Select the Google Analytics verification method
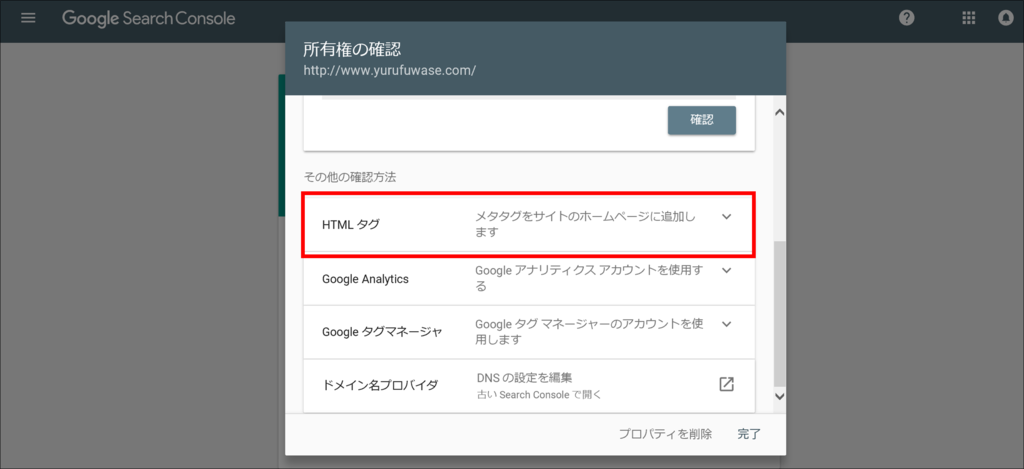The height and width of the screenshot is (469, 1024). tap(529, 279)
